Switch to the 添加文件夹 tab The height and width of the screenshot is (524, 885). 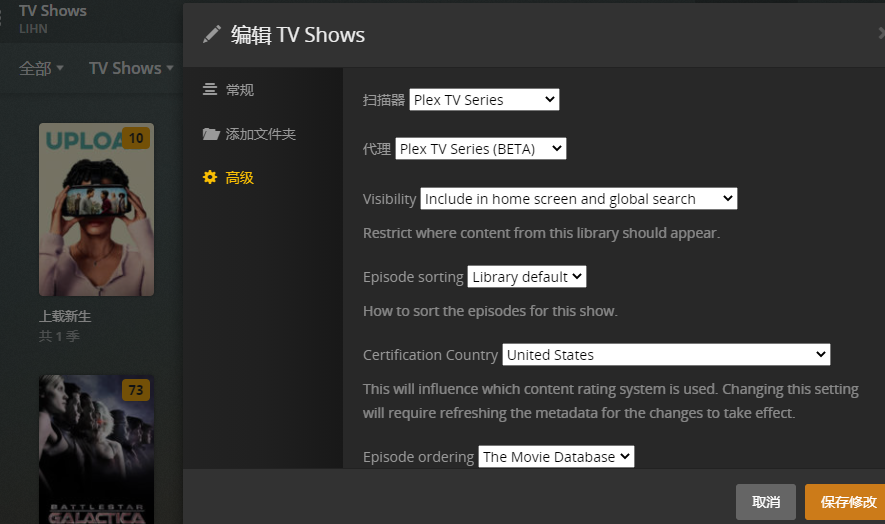(x=260, y=134)
